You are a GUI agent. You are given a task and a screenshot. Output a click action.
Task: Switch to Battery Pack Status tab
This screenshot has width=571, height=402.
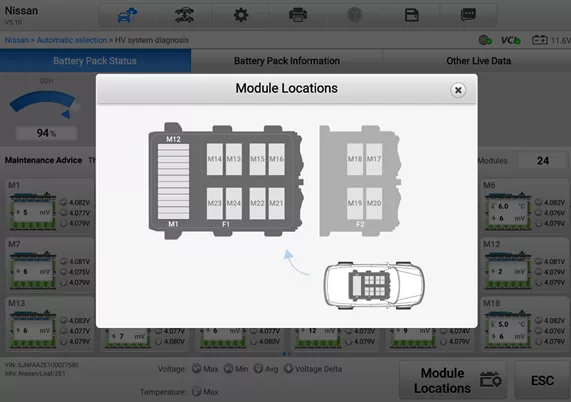pyautogui.click(x=95, y=61)
